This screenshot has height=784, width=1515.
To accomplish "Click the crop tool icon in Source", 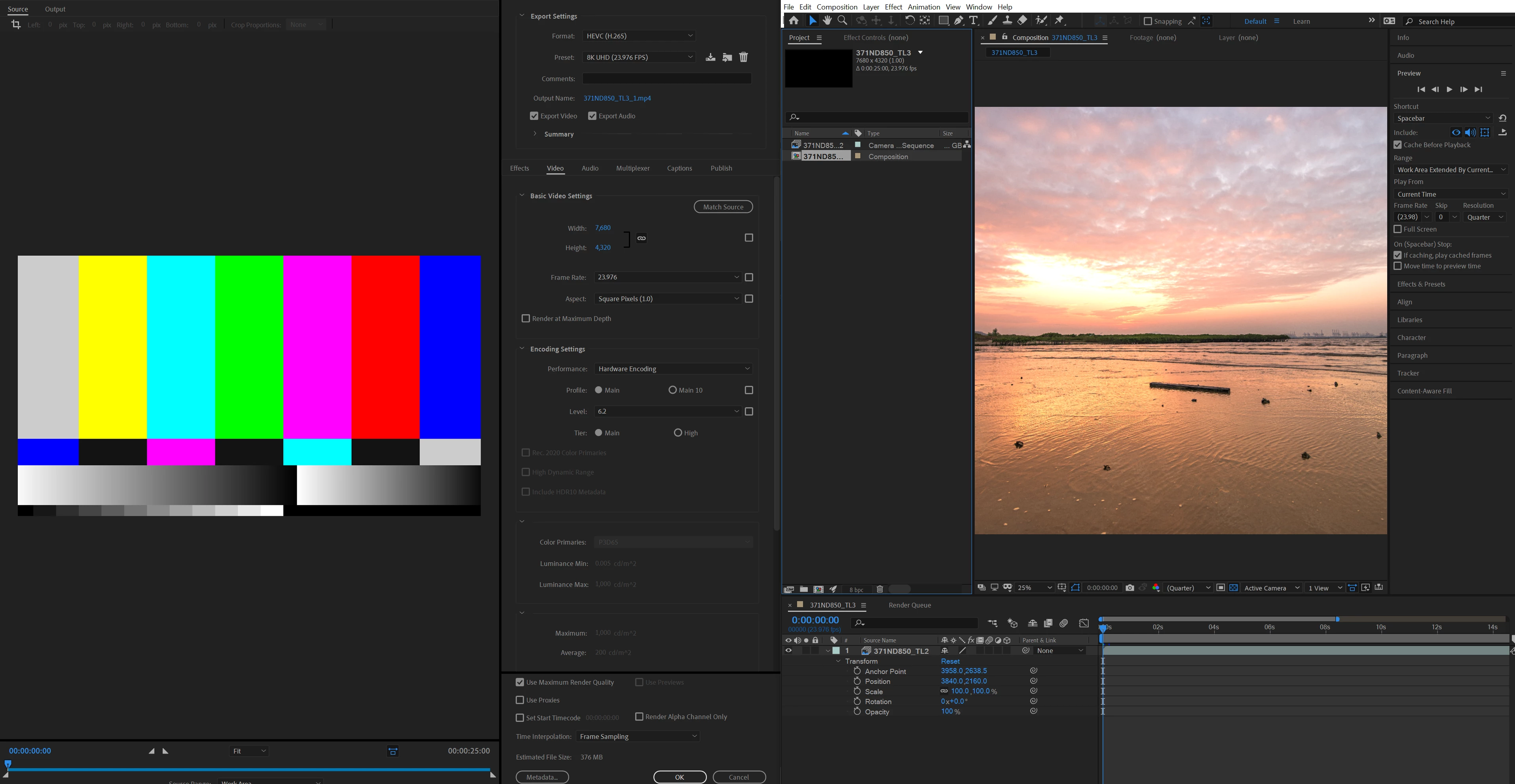I will 16,25.
